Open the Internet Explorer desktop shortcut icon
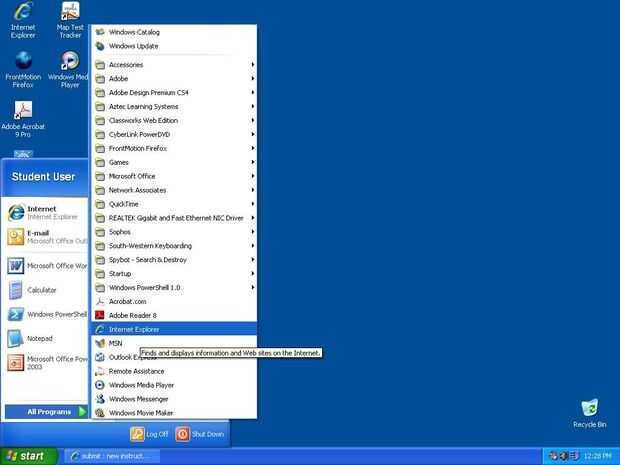 [x=23, y=11]
